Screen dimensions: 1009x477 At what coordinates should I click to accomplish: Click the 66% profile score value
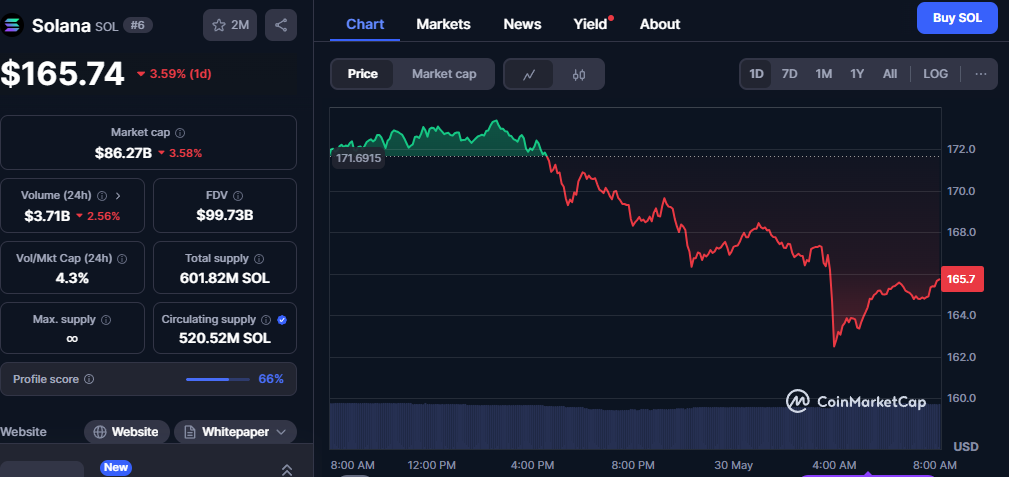point(271,379)
